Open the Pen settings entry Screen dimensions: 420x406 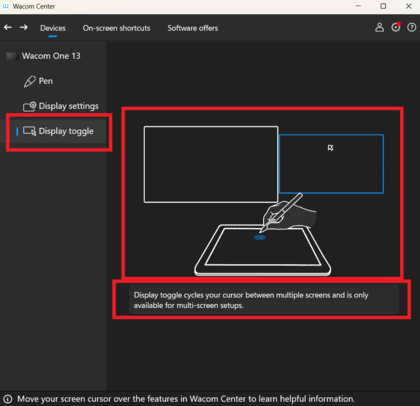click(x=46, y=81)
